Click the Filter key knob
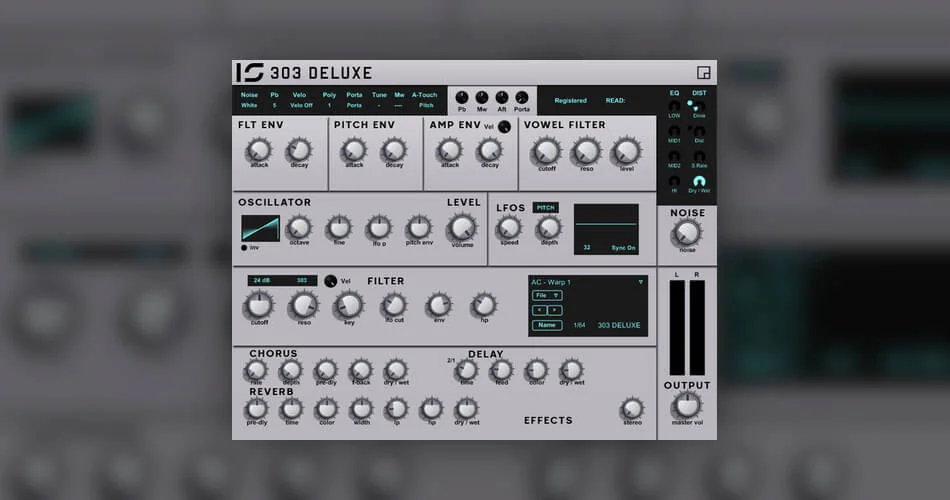Screen dimensions: 950x500 point(348,305)
